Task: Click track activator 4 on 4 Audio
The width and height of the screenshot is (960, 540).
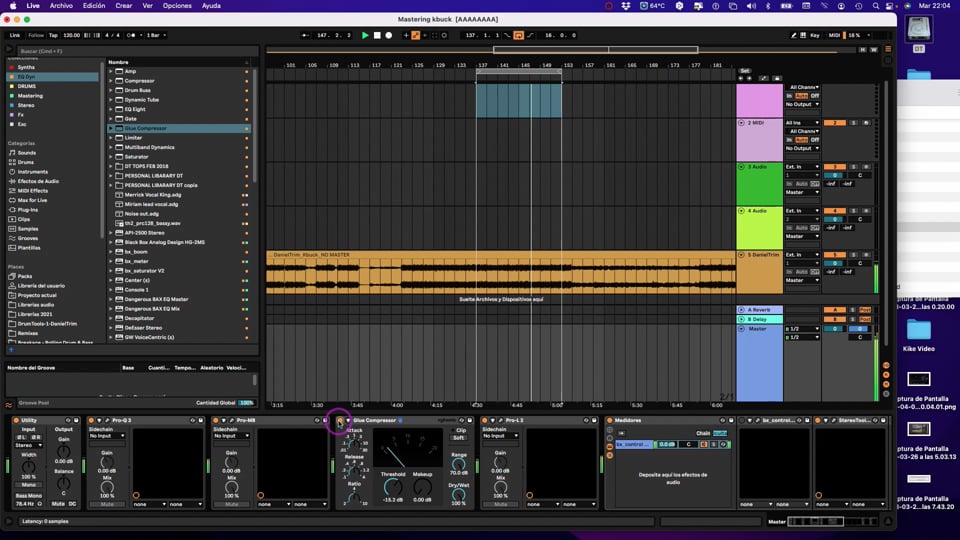Action: pos(834,211)
